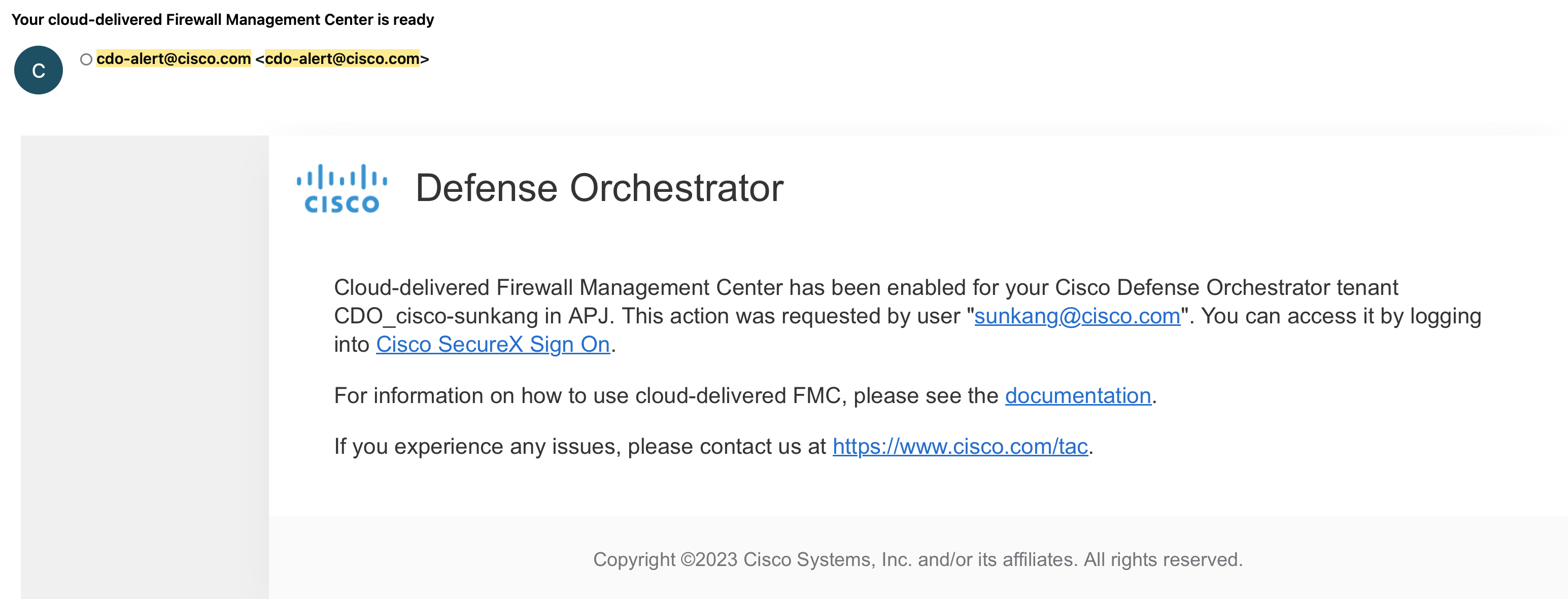Screen dimensions: 1568x599
Task: Open the documentation link for cloud-delivered FMC
Action: point(1077,395)
